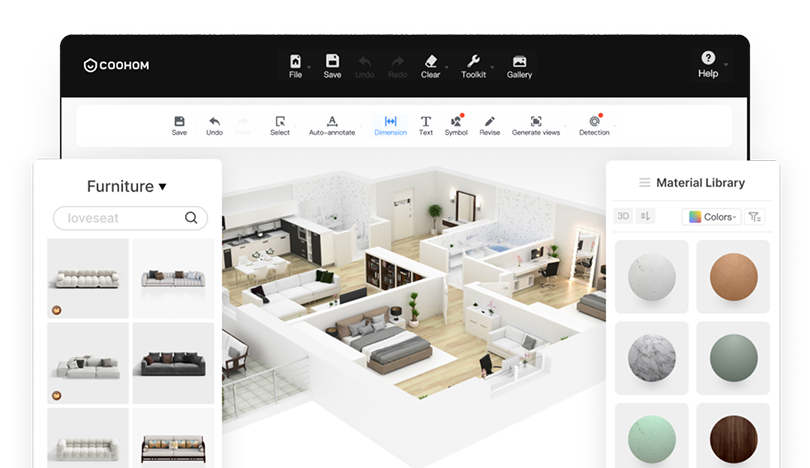Select the copper brown material sphere

734,277
